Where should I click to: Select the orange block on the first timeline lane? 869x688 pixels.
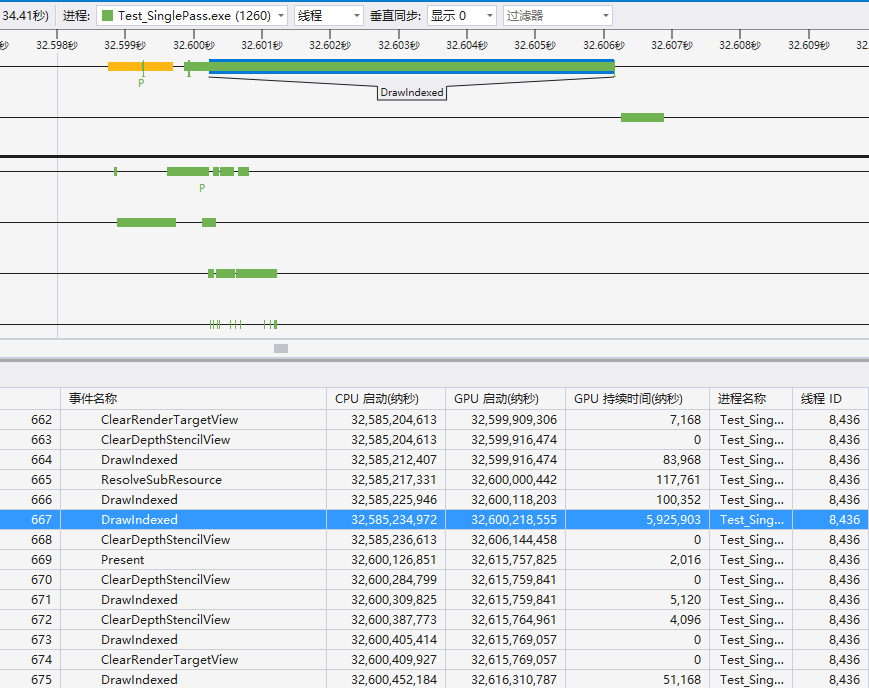point(140,67)
